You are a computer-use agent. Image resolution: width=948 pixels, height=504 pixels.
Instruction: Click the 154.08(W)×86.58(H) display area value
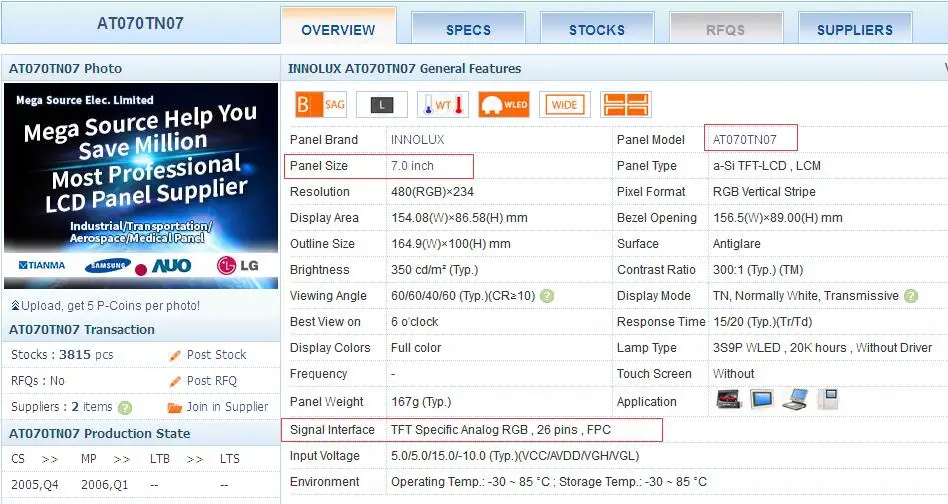[459, 218]
